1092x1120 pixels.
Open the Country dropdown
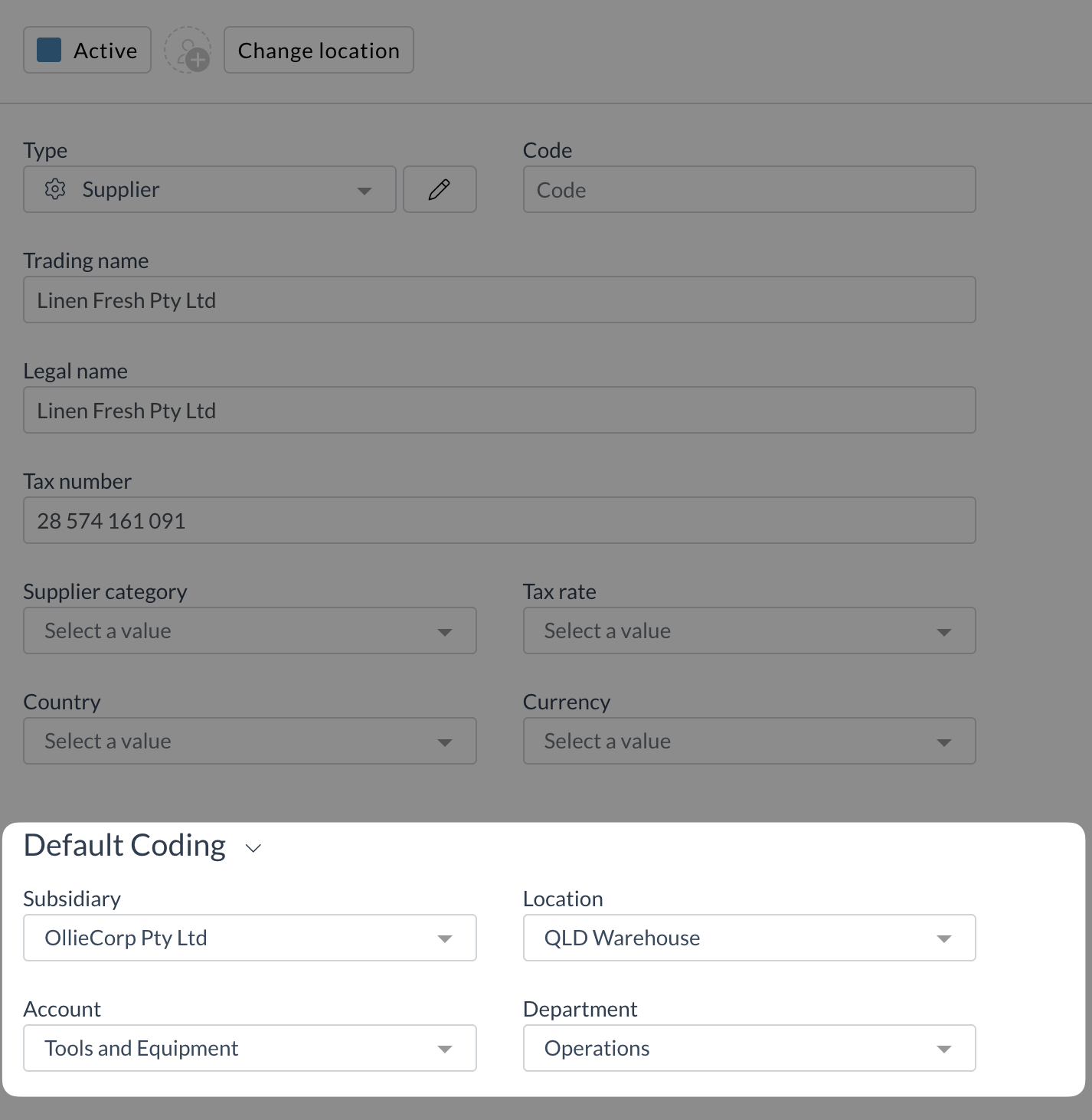(x=250, y=741)
